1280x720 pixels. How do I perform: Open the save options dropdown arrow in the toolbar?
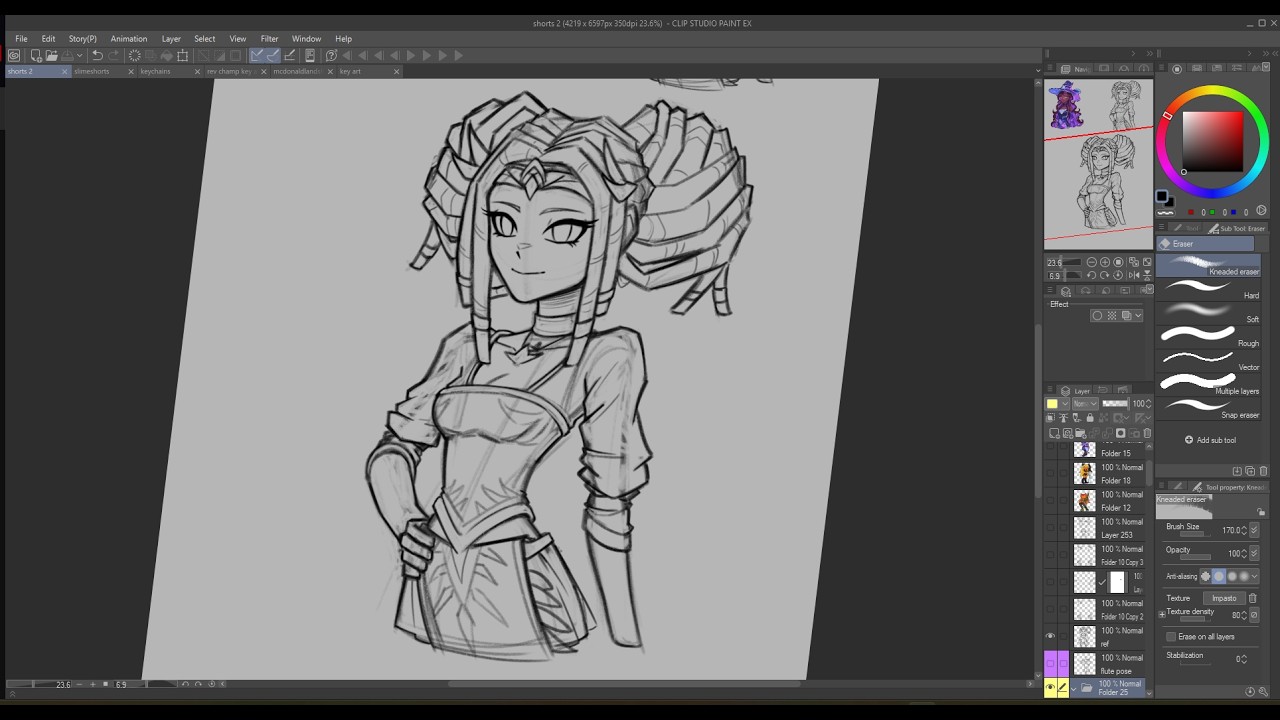[79, 55]
